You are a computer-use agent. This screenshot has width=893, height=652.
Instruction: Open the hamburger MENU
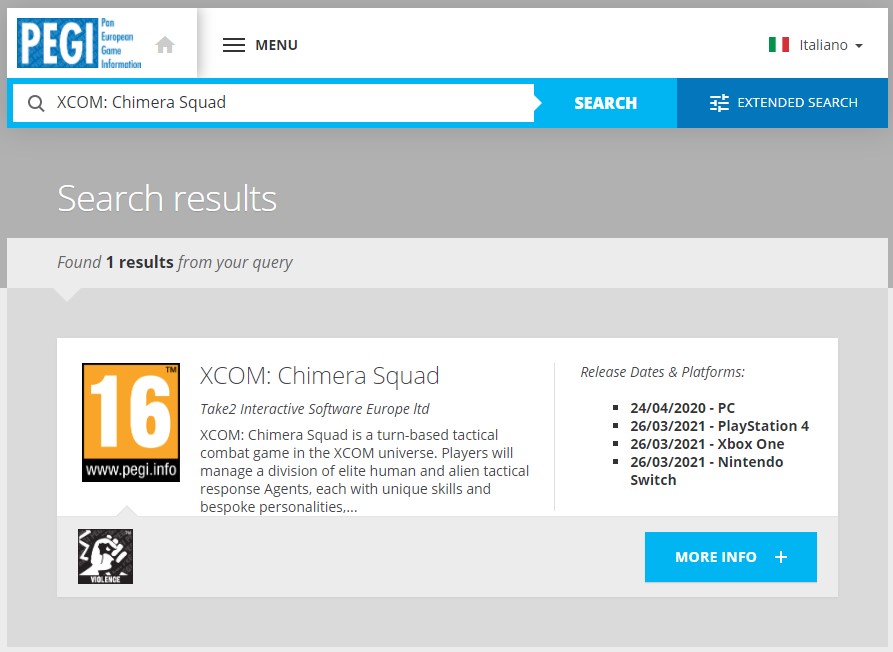pyautogui.click(x=260, y=45)
